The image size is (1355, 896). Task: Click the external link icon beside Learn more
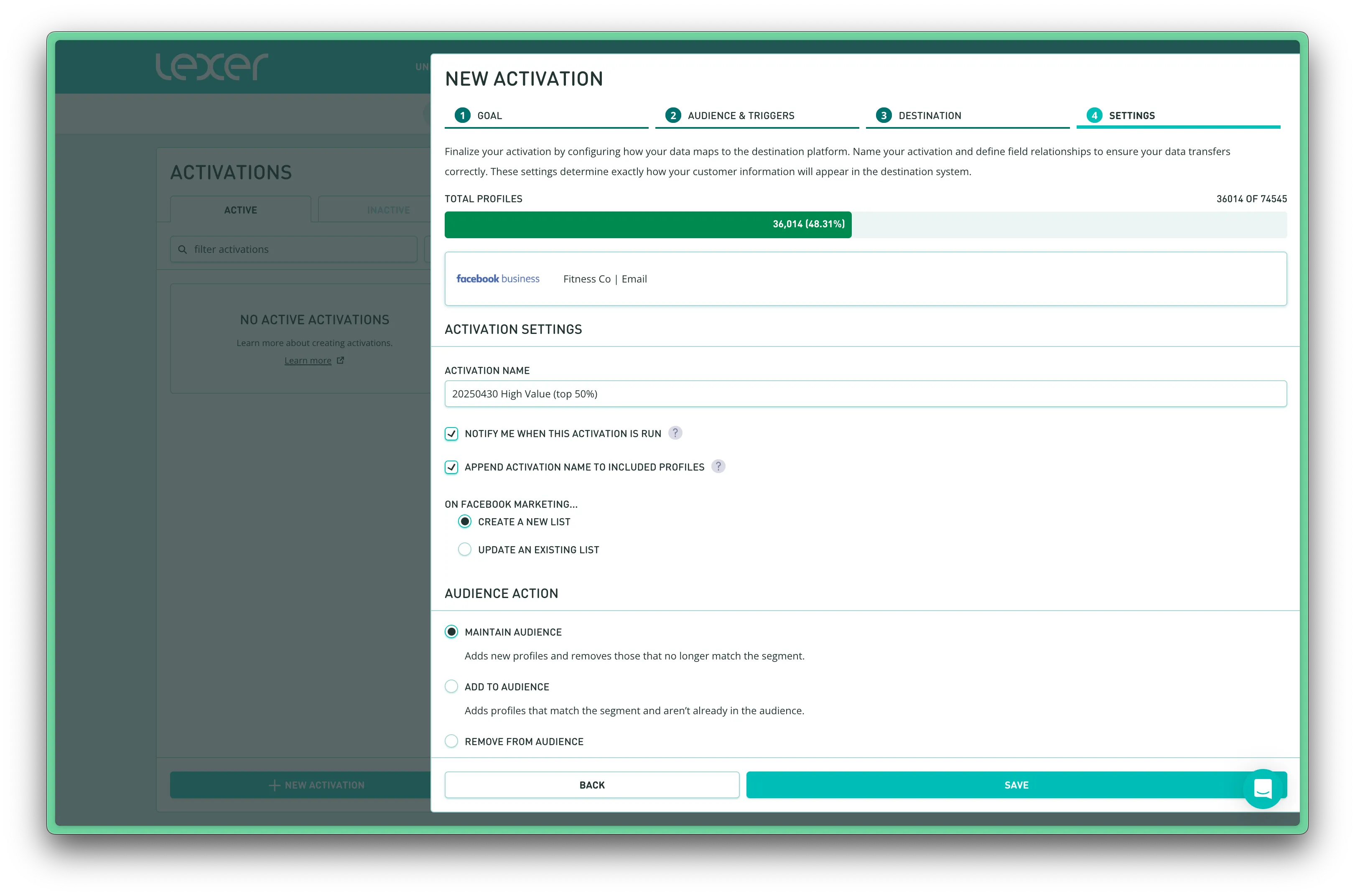click(341, 361)
